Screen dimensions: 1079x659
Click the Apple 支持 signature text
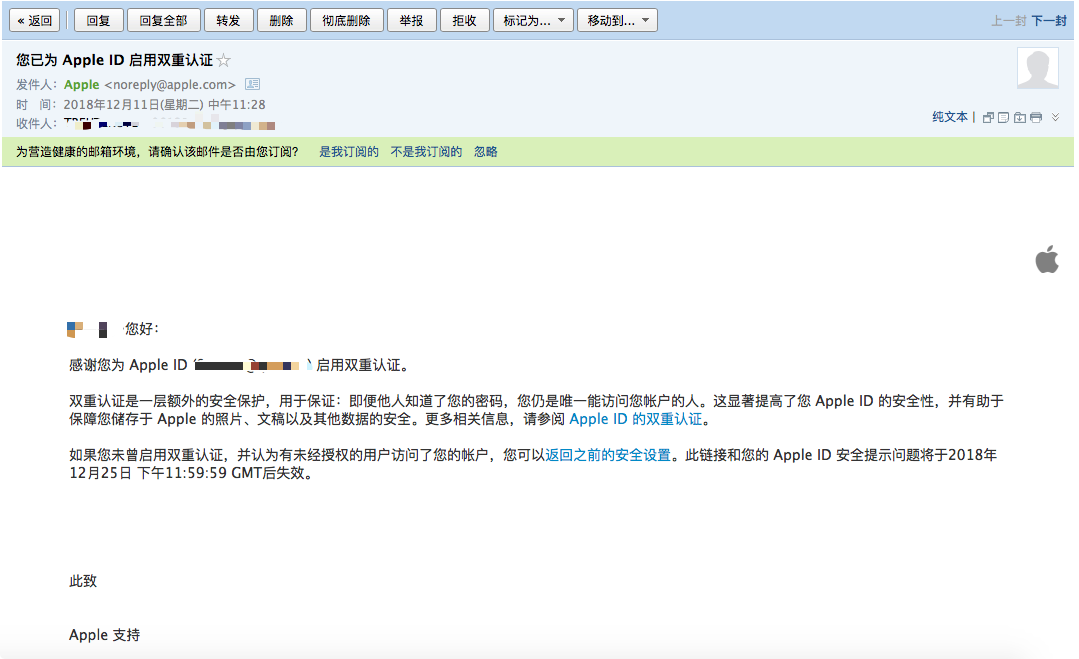click(x=105, y=635)
